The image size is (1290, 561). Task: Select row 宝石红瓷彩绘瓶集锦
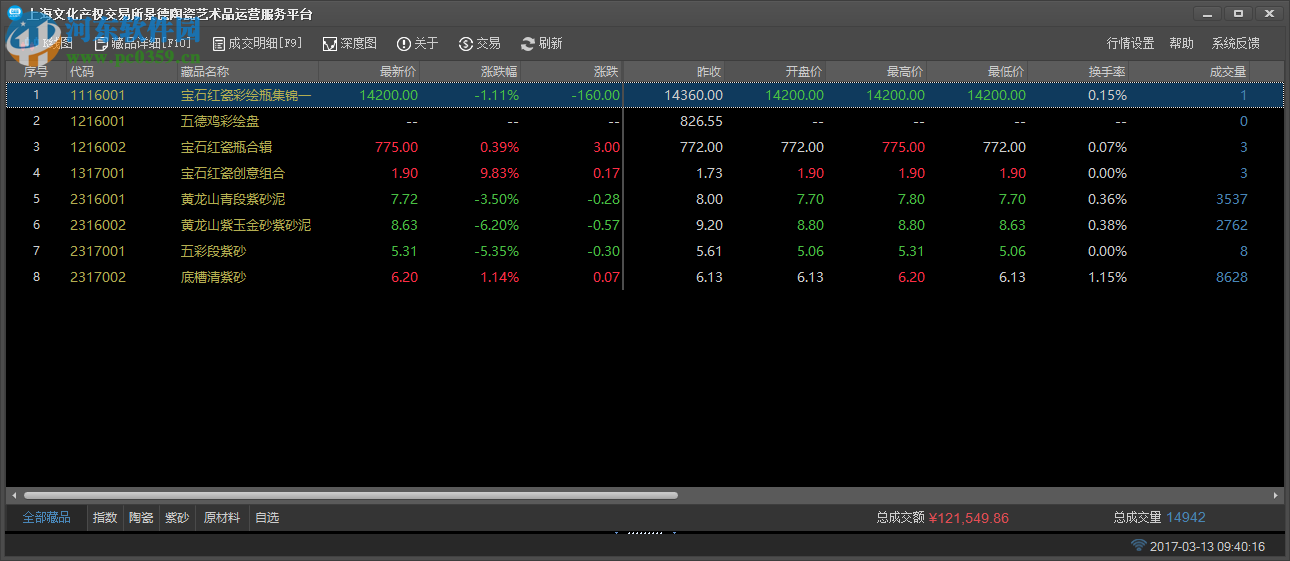(x=644, y=95)
